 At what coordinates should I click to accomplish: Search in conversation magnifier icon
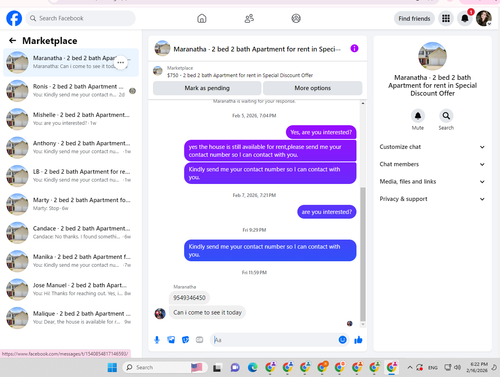point(446,116)
